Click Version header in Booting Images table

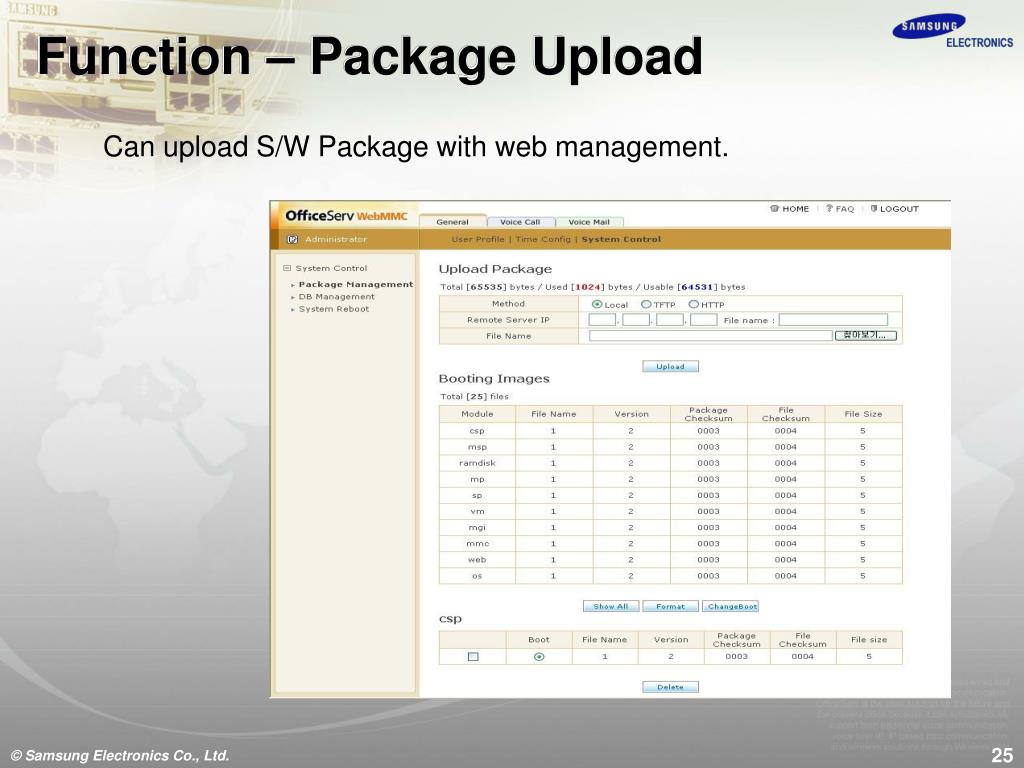[632, 414]
